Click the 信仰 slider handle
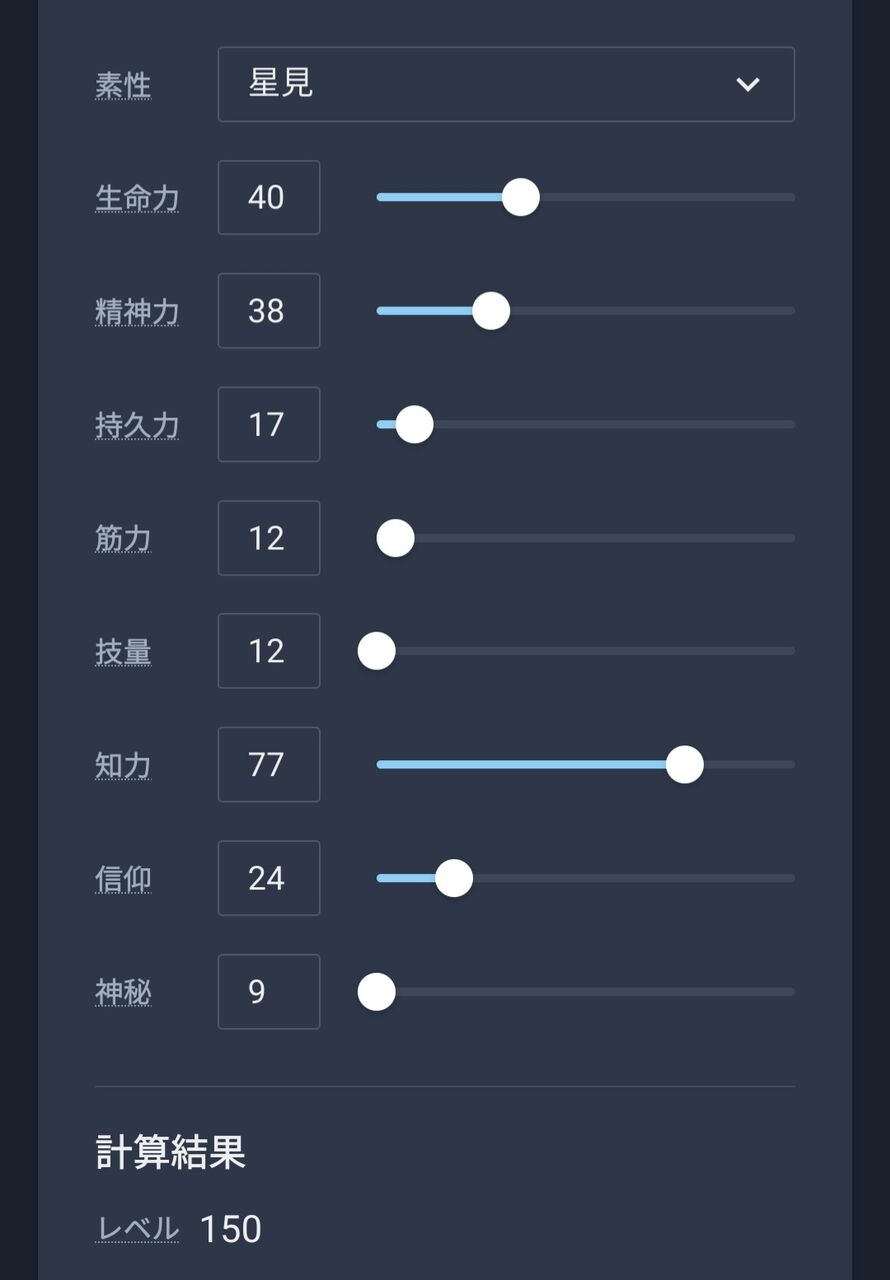The height and width of the screenshot is (1280, 890). 454,878
